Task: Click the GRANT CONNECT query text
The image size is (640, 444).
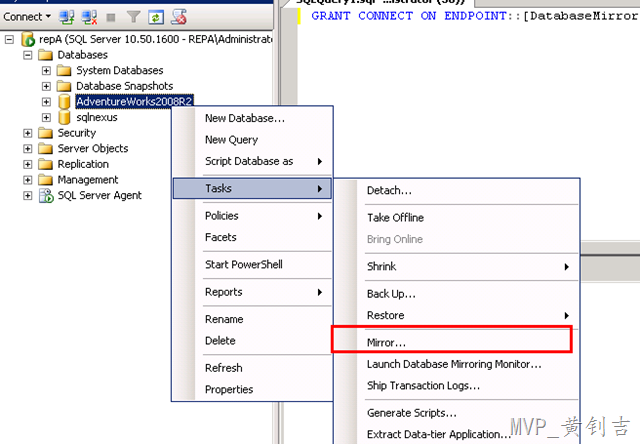Action: 474,16
